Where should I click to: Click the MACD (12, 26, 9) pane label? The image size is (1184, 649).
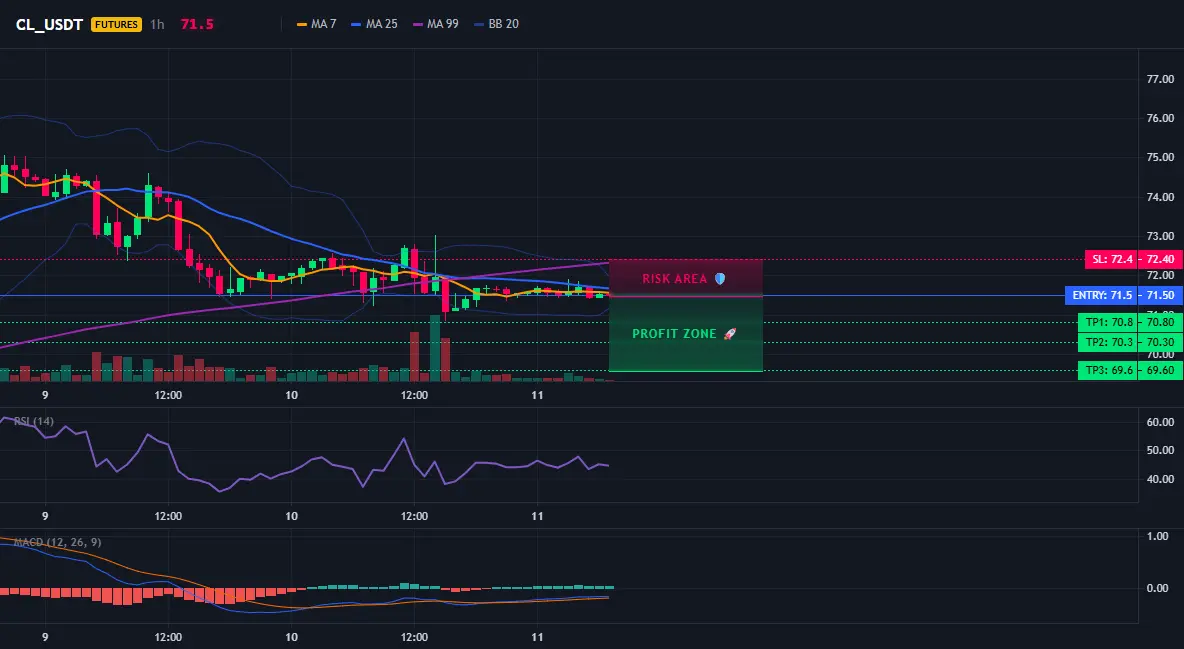[57, 542]
